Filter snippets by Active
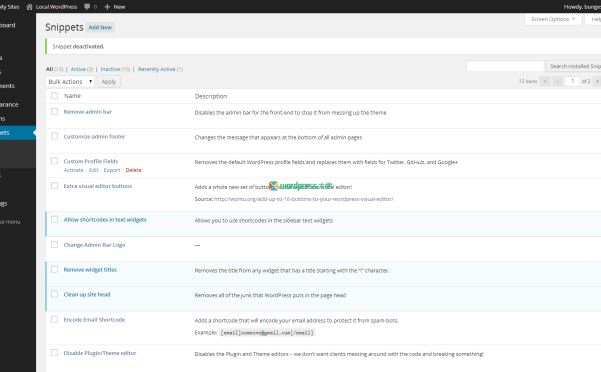 [x=78, y=69]
